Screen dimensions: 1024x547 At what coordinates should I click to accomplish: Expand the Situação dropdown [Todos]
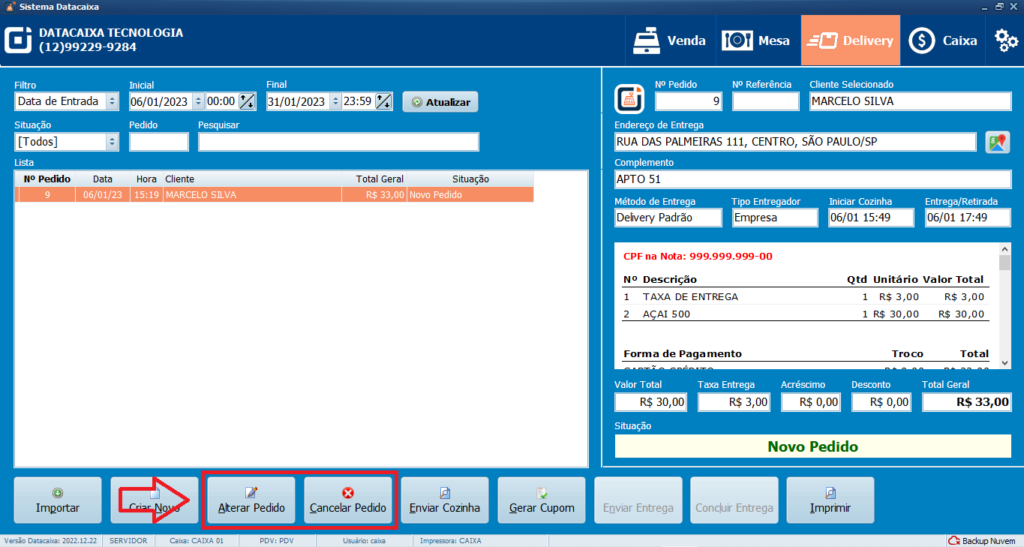click(x=66, y=142)
